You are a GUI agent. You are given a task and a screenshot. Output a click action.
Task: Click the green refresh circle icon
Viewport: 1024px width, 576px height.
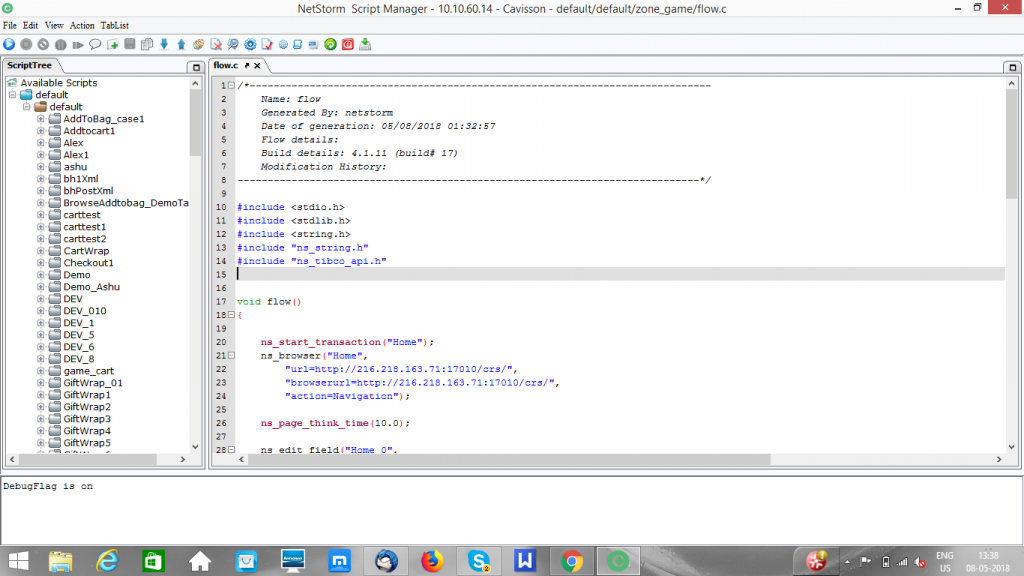(x=330, y=44)
